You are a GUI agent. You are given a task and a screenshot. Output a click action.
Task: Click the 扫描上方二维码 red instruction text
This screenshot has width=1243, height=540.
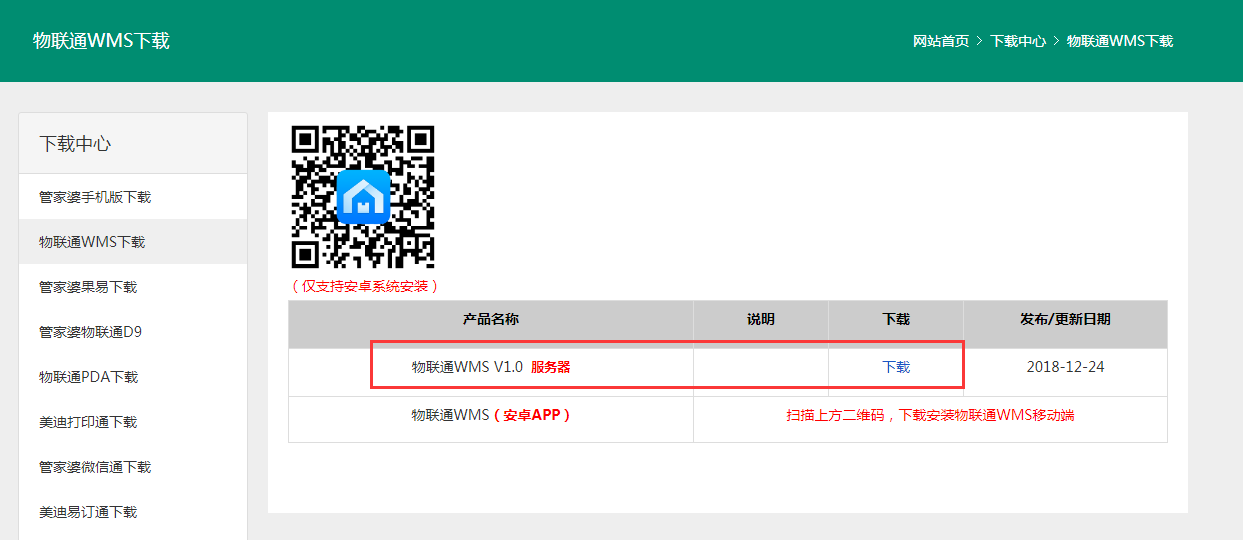[930, 415]
